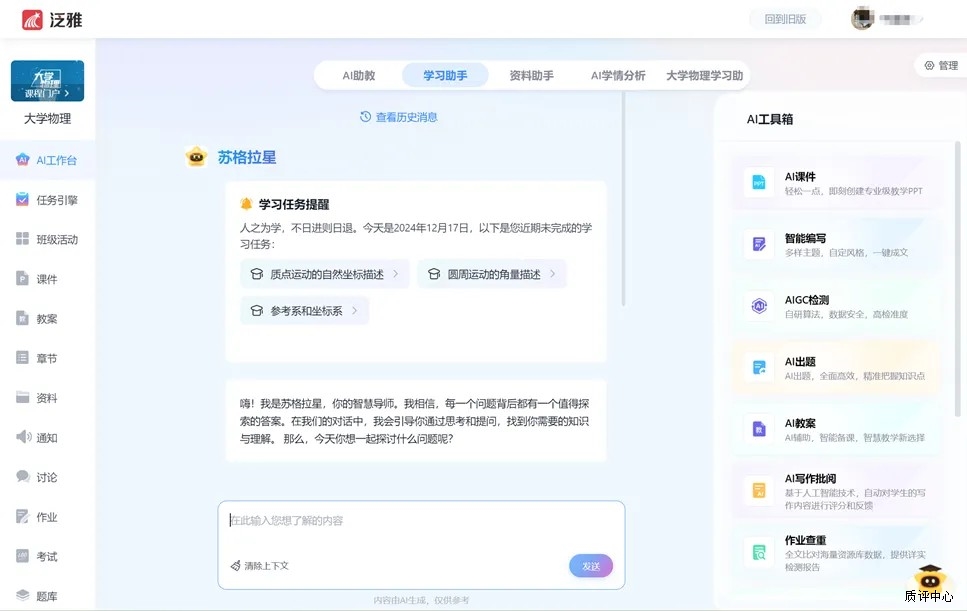Open 课件 sidebar icon

point(23,279)
